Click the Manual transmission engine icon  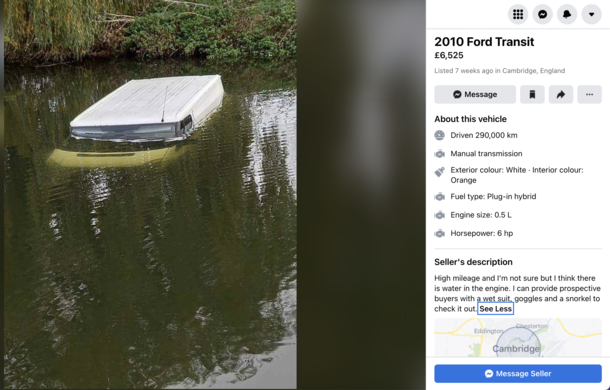440,154
